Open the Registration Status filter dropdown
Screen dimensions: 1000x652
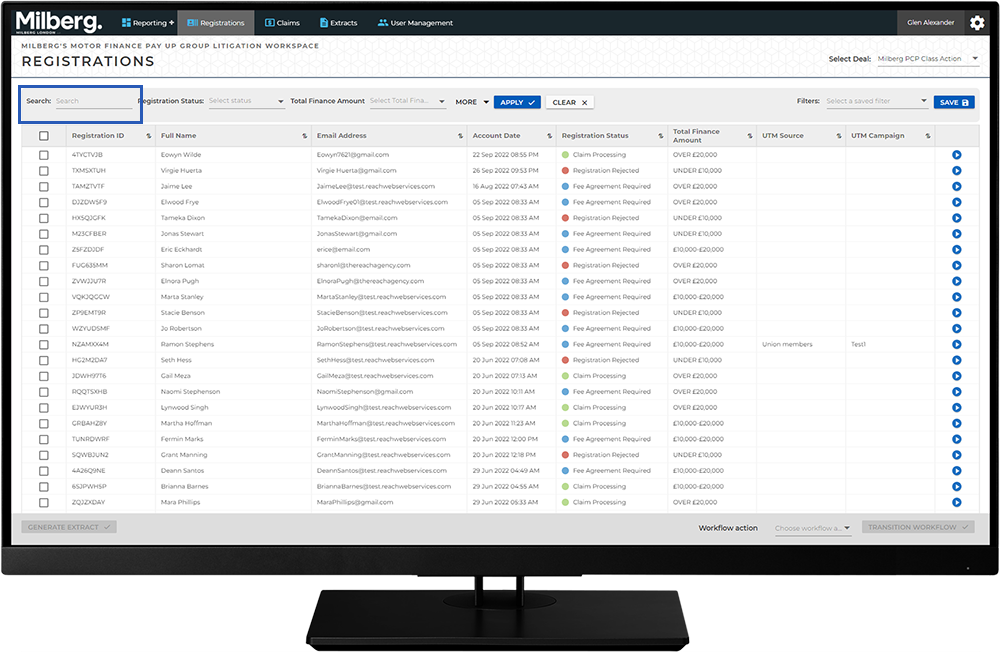(x=245, y=101)
